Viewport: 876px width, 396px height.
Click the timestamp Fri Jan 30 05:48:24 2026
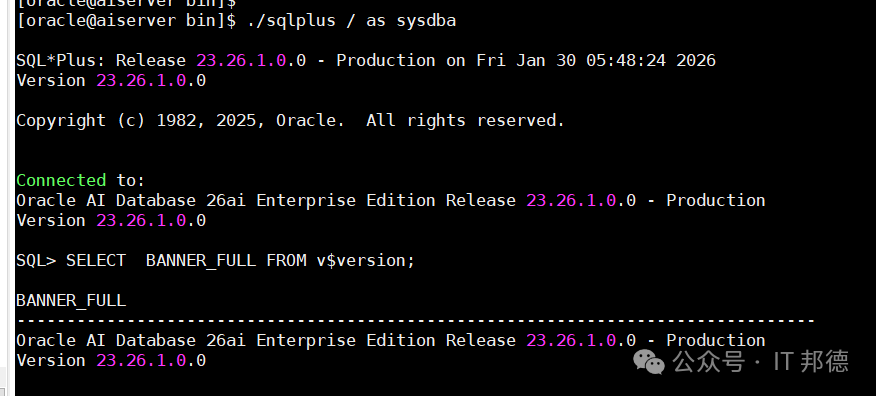(x=596, y=60)
